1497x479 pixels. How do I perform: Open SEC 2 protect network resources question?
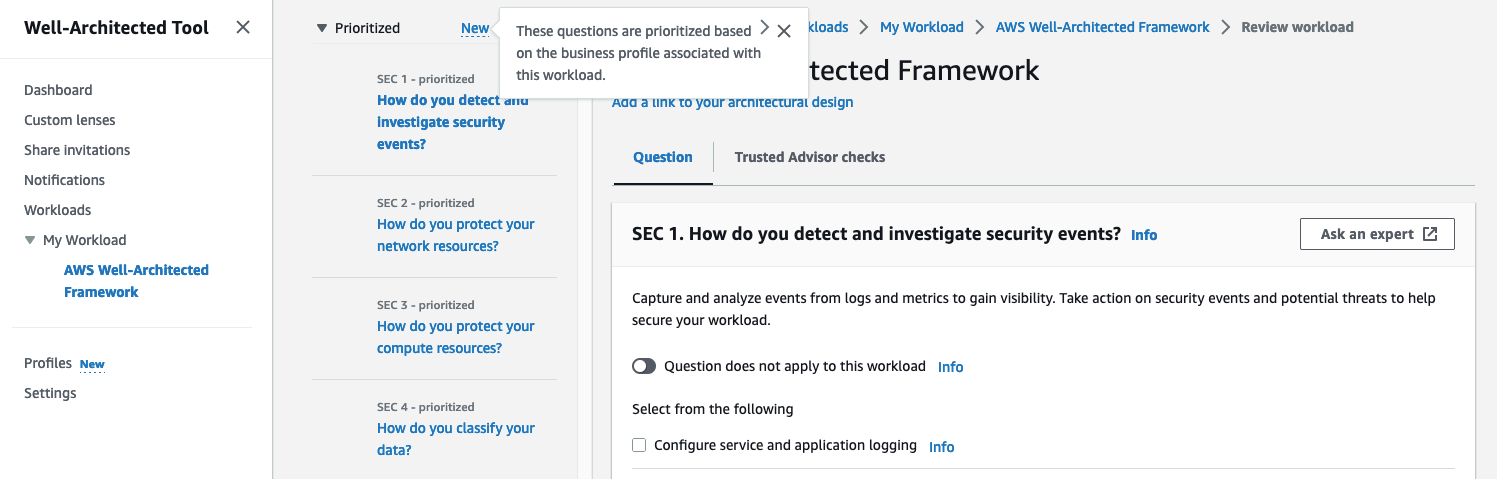tap(455, 235)
